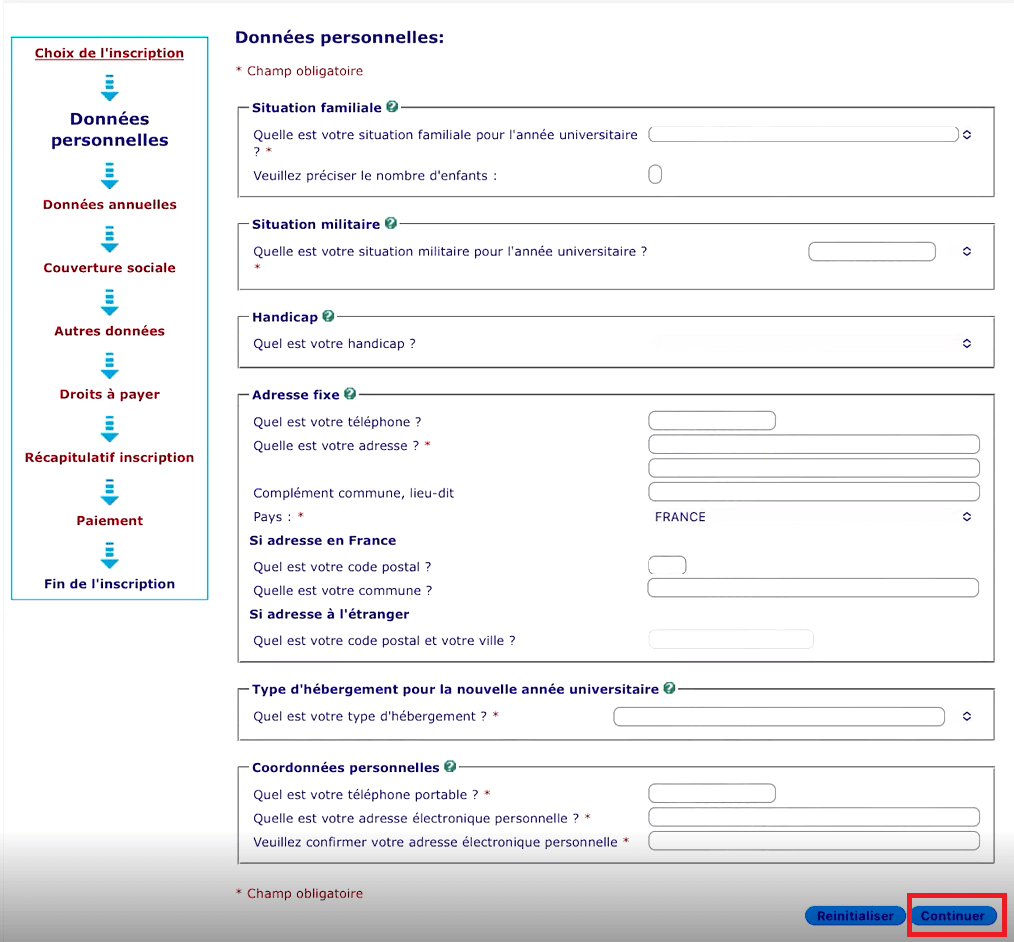The image size is (1014, 942).
Task: Click the adresse électronique personnelle field
Action: (813, 818)
